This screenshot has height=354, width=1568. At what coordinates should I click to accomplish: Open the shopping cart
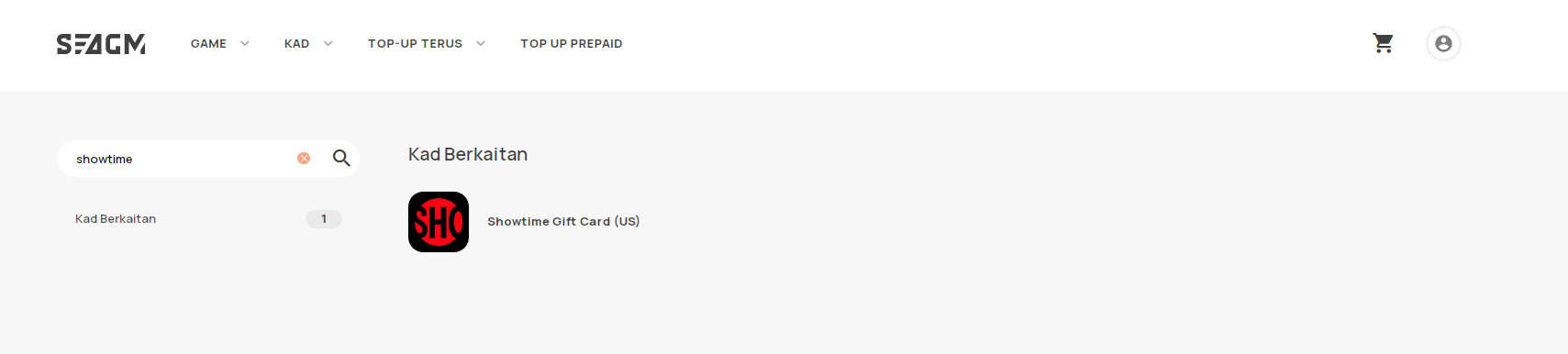point(1383,43)
